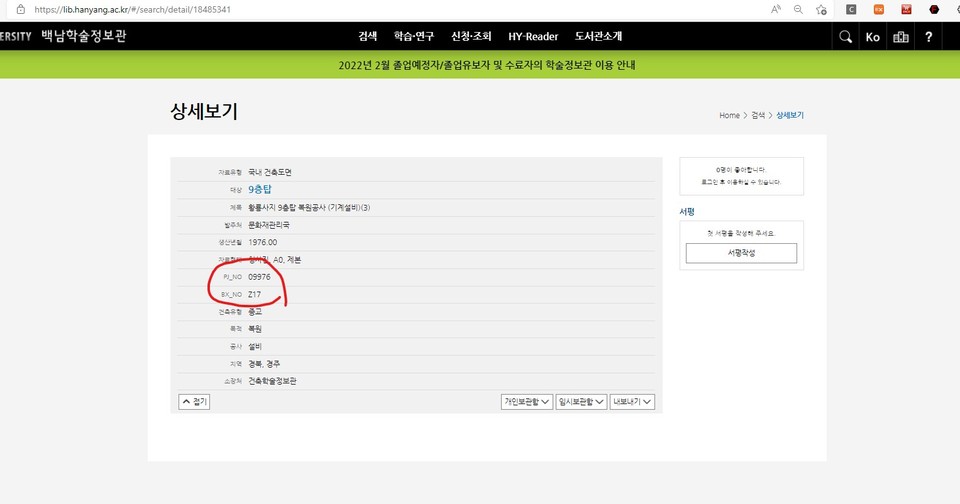Click 상세보기 in the breadcrumb
Screen dimensions: 960x504
tap(790, 115)
